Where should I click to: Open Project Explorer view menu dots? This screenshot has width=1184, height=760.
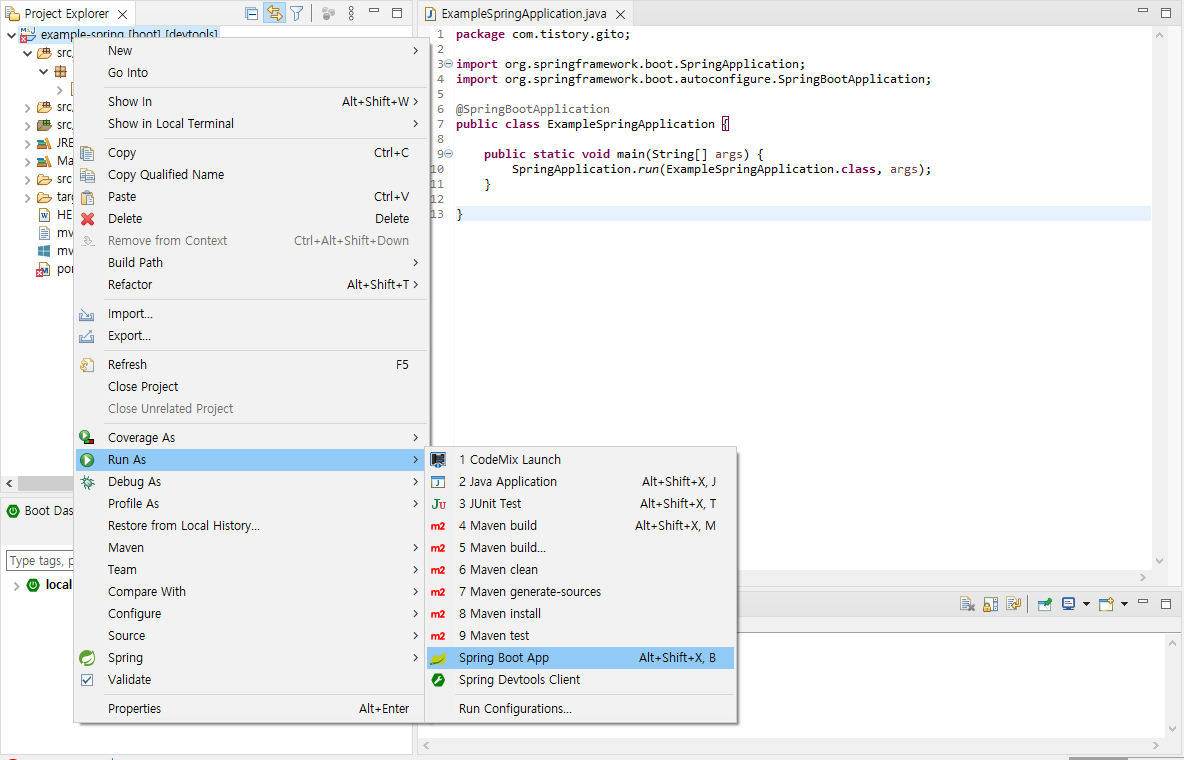(x=351, y=14)
